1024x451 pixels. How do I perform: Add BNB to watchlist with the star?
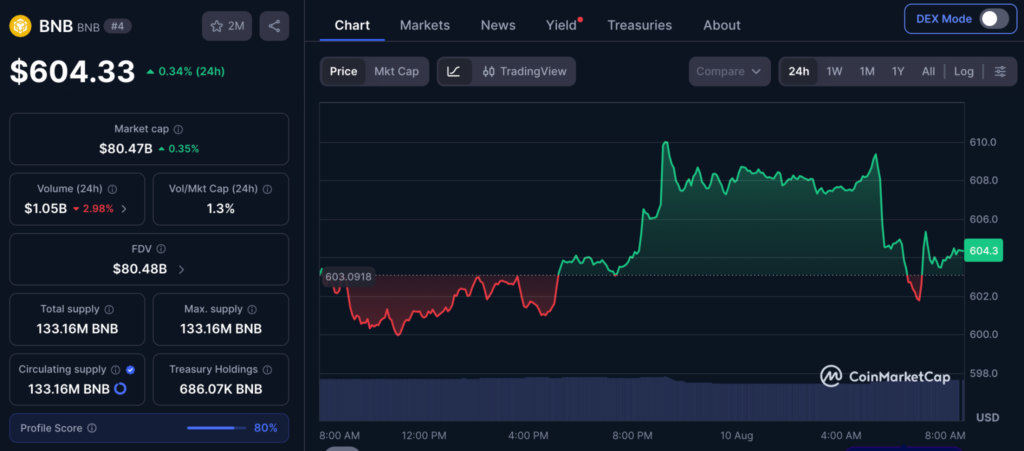(227, 26)
